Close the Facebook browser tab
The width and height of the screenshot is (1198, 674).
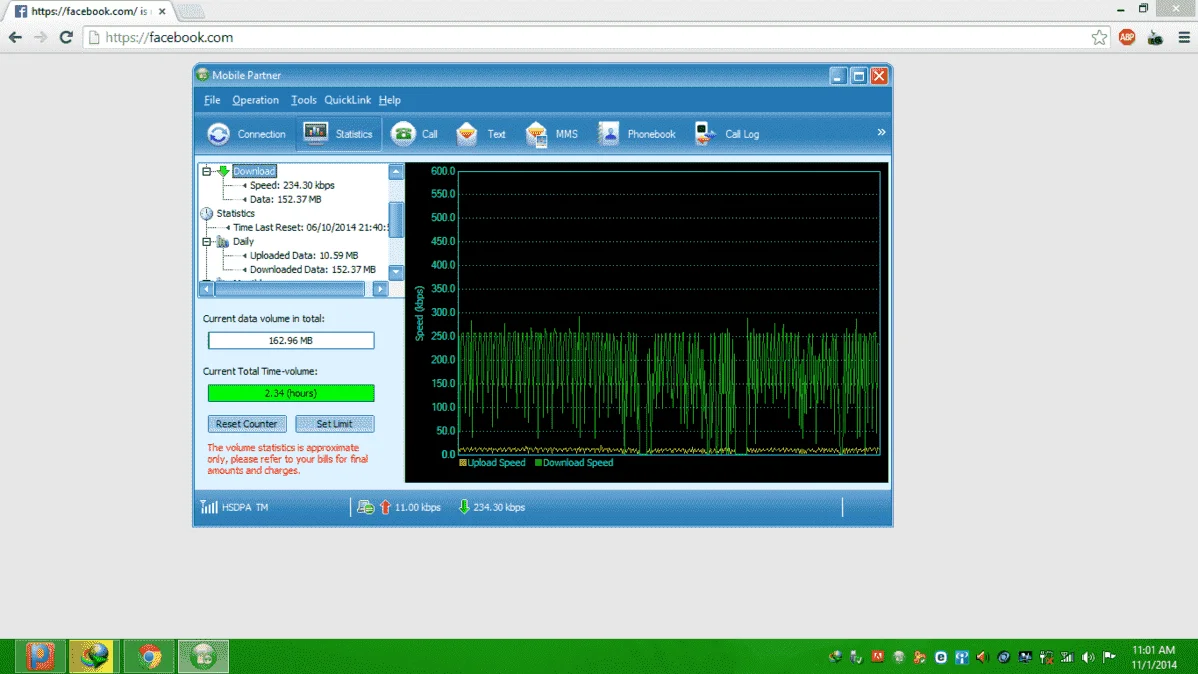click(162, 11)
